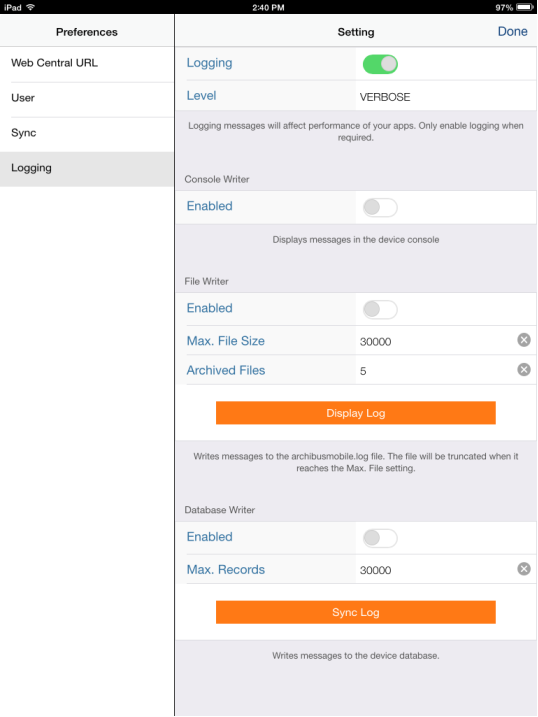Tap Done to close settings

[512, 32]
